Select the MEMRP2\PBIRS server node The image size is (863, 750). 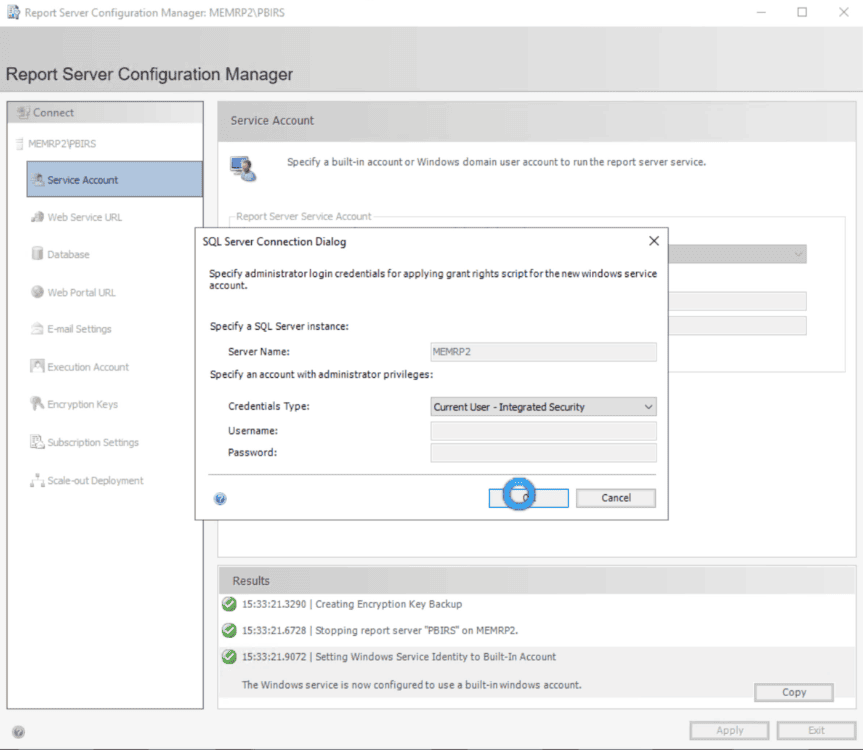pos(62,144)
